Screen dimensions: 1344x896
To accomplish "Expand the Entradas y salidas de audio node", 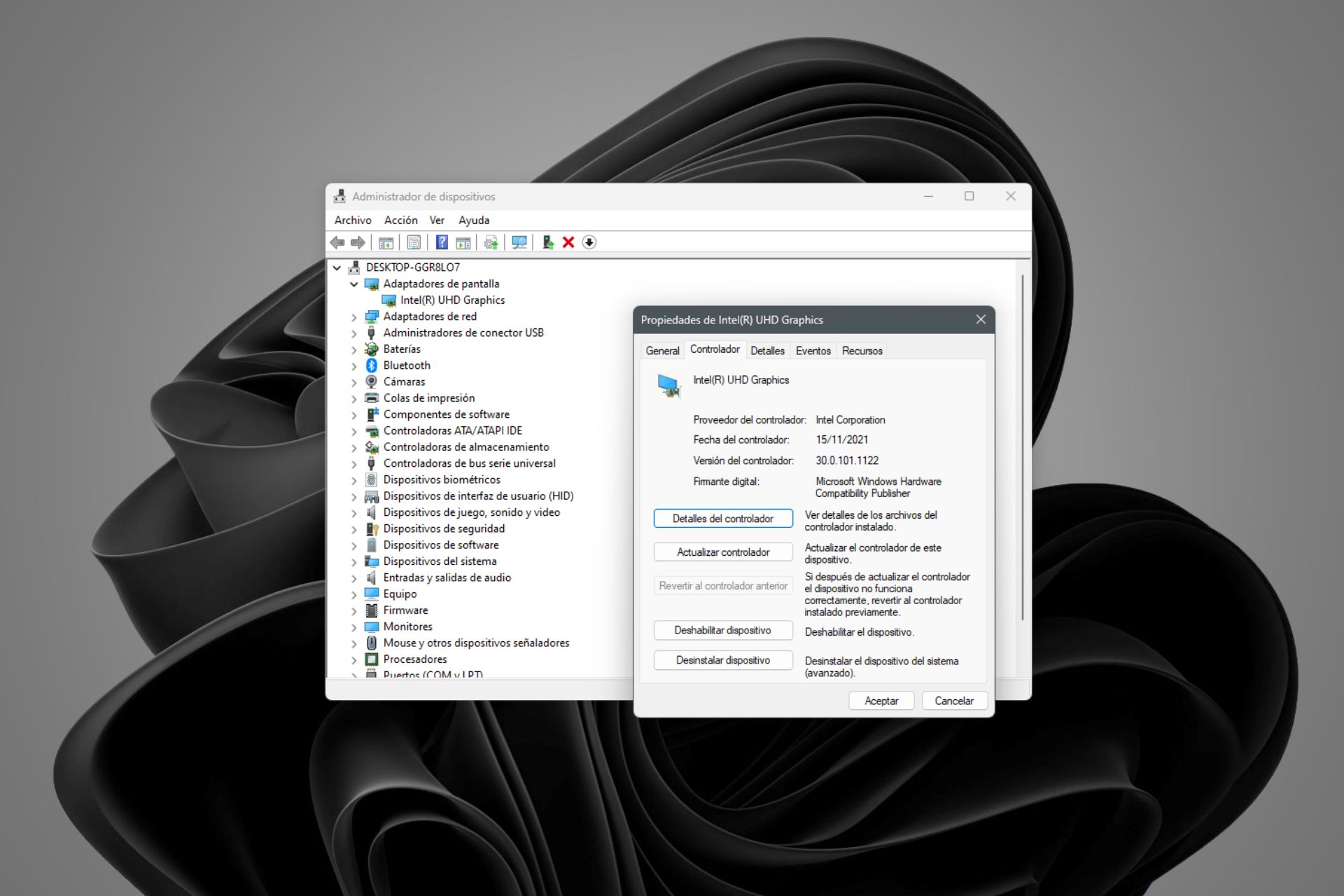I will point(354,578).
